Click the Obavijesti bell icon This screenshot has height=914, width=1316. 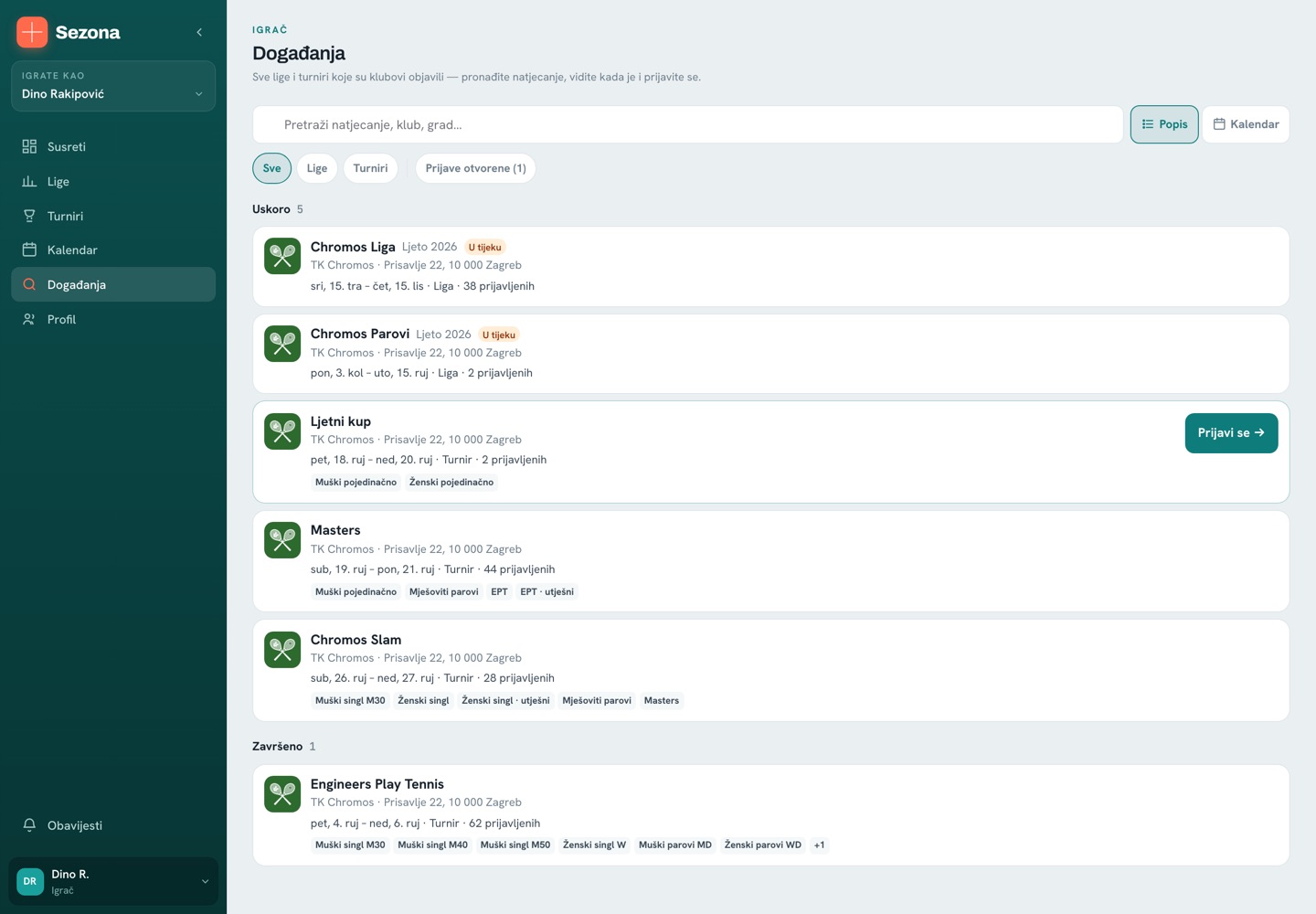pos(29,825)
